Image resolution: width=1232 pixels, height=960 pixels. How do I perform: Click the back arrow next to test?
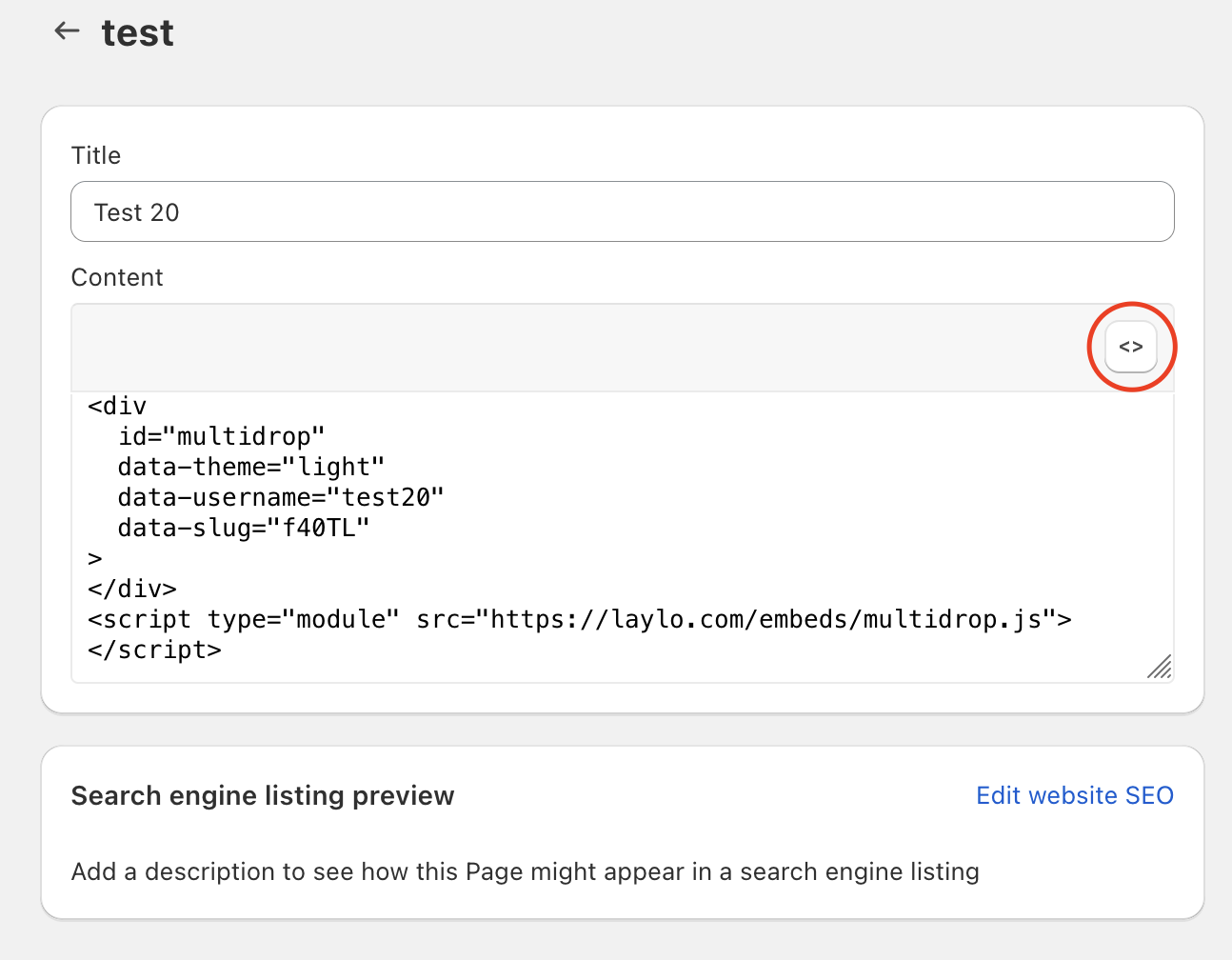[67, 31]
